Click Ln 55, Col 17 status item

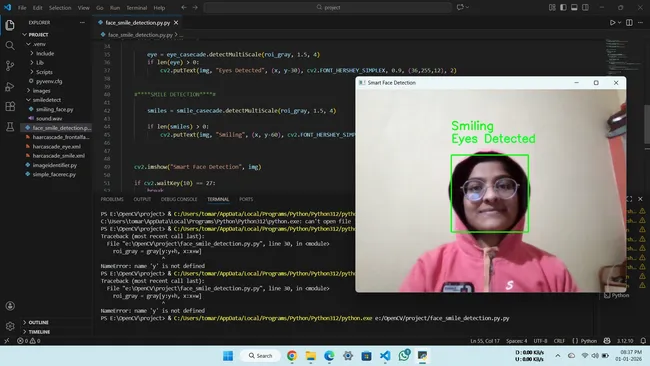point(485,341)
